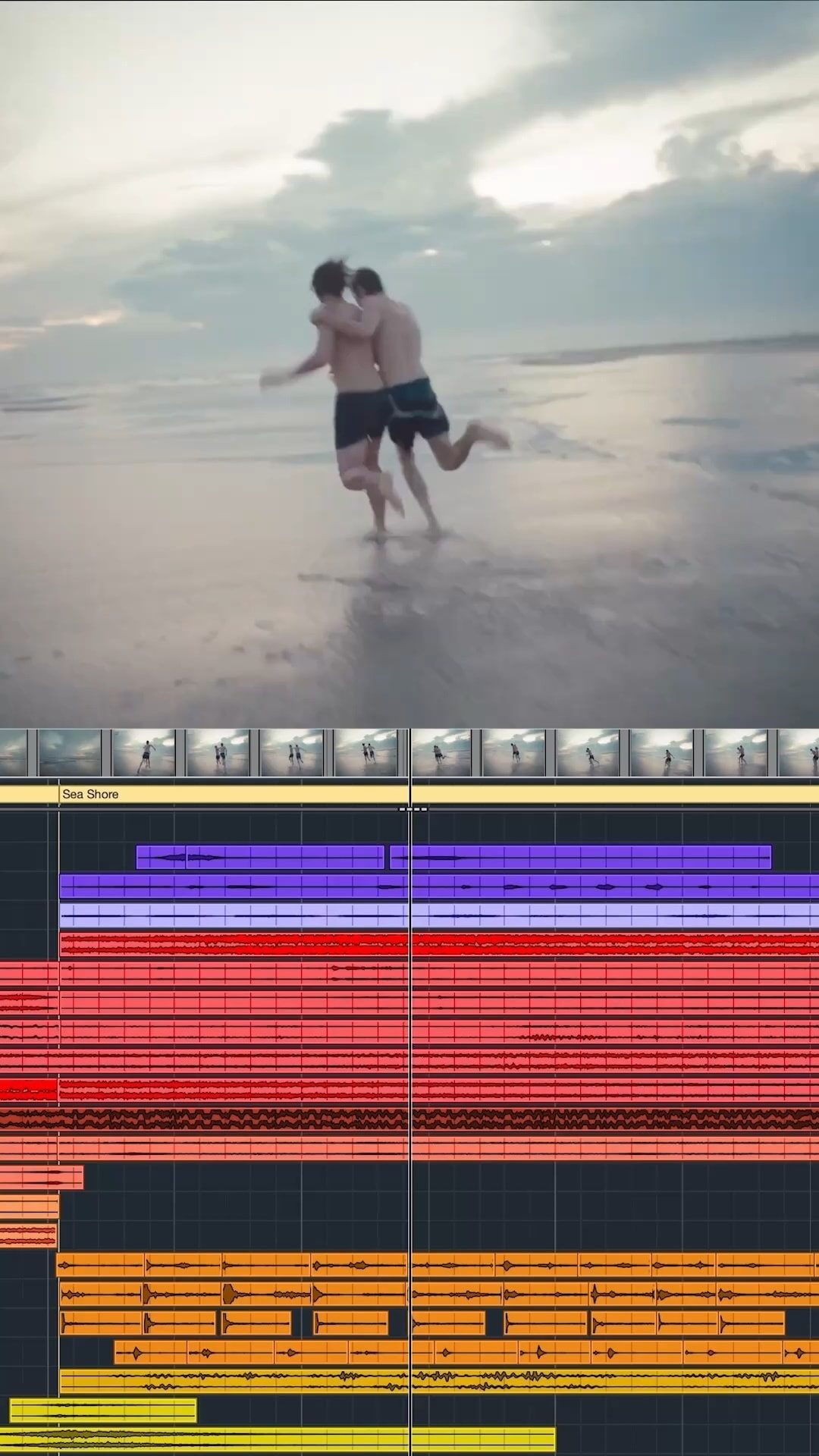Select the top purple audio region right of playhead
The image size is (819, 1456).
coord(580,858)
